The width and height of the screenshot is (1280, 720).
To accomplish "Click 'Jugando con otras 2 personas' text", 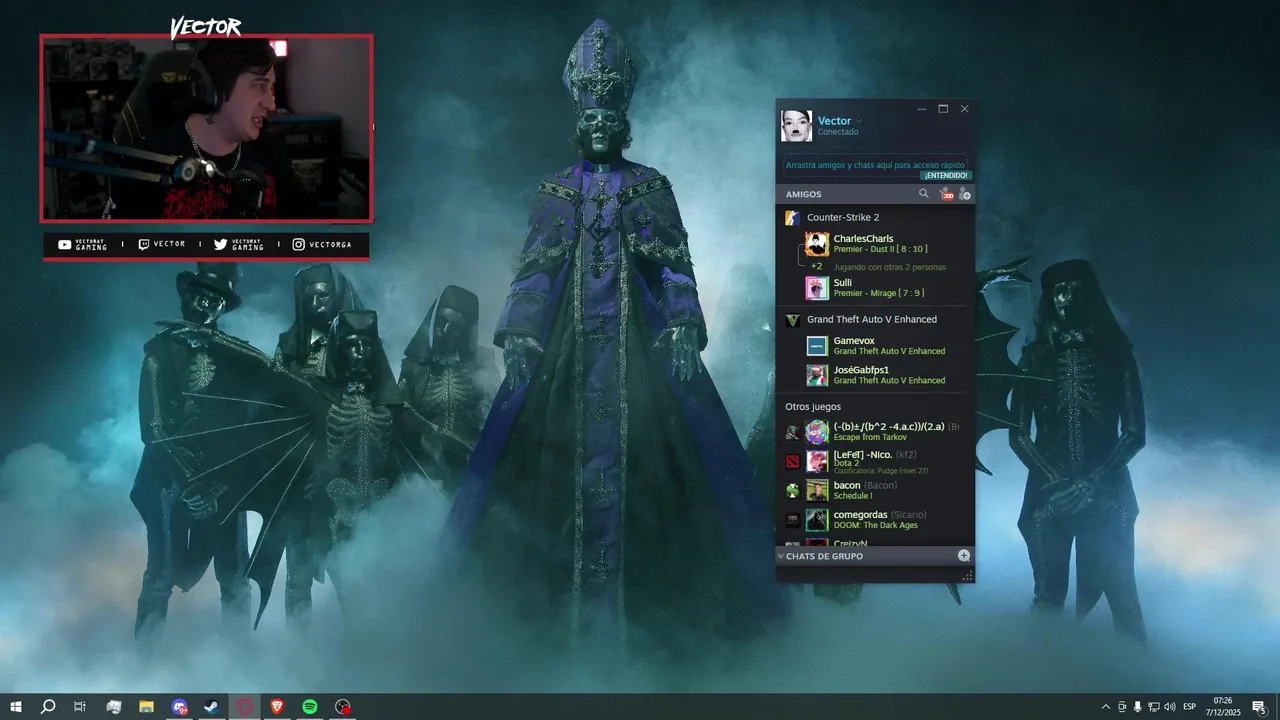I will [890, 267].
